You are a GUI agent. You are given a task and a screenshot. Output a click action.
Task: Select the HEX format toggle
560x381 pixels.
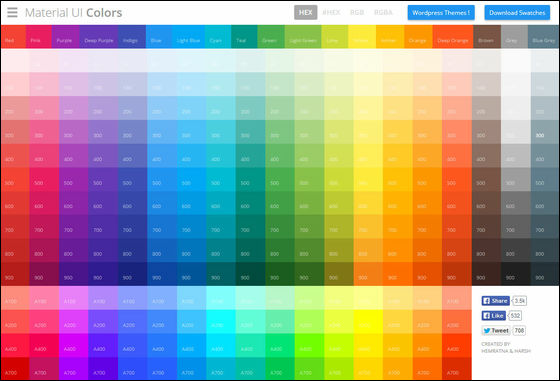tap(305, 12)
